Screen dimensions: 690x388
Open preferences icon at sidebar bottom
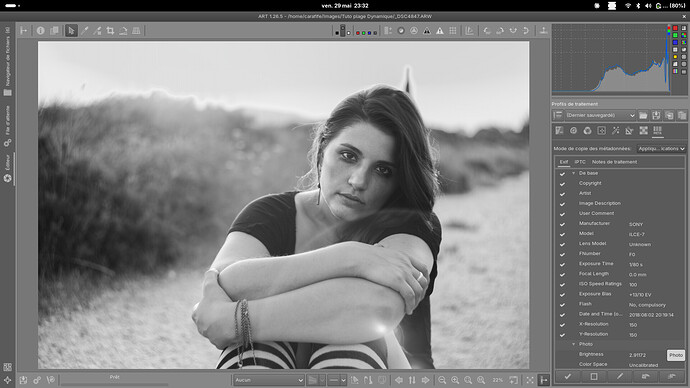(7, 380)
